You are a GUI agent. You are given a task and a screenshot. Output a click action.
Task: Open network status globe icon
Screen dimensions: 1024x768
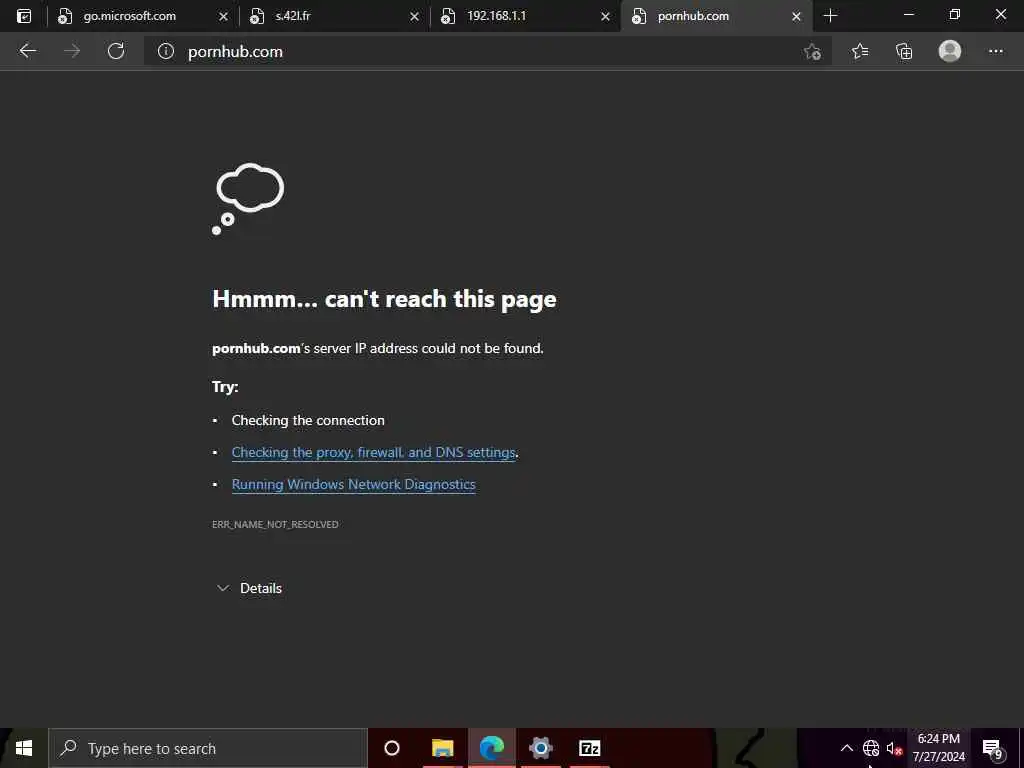[871, 748]
